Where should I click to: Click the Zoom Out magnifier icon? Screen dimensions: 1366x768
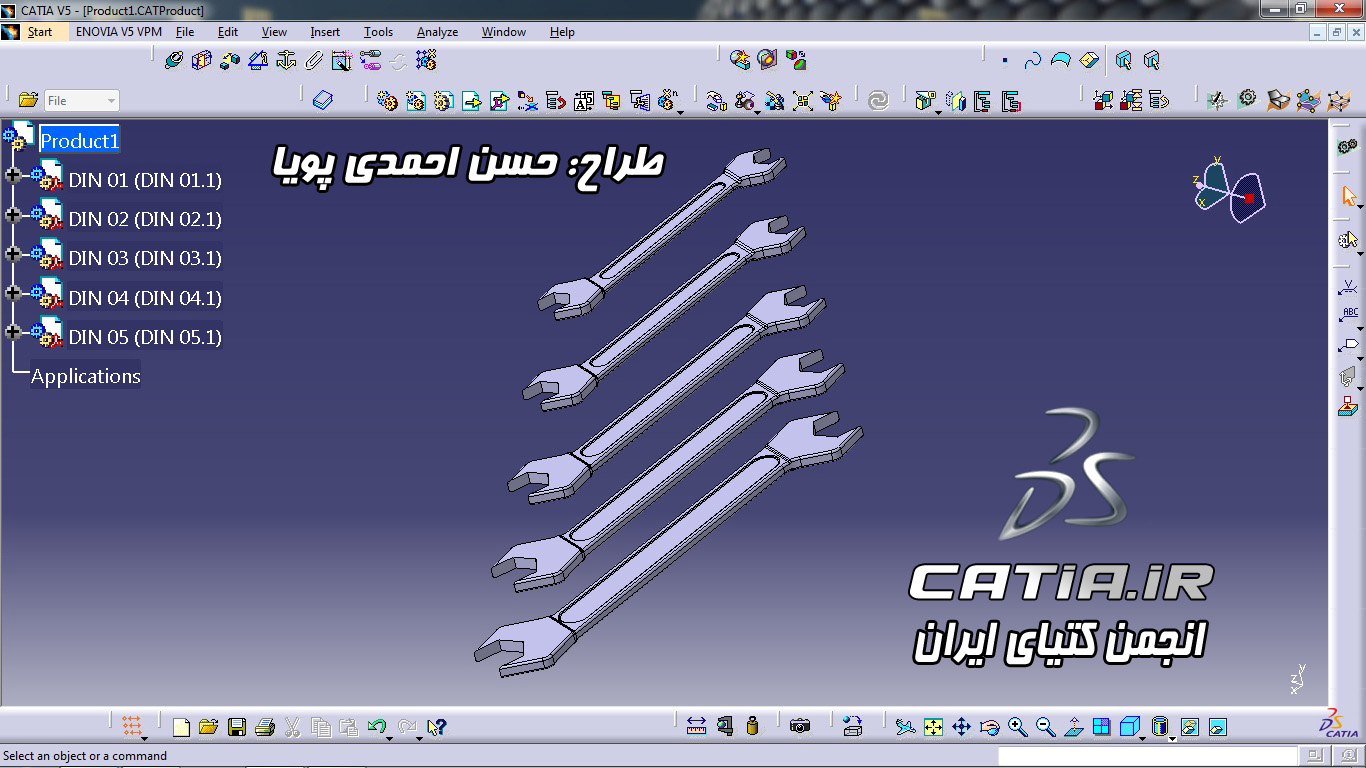pos(1046,727)
